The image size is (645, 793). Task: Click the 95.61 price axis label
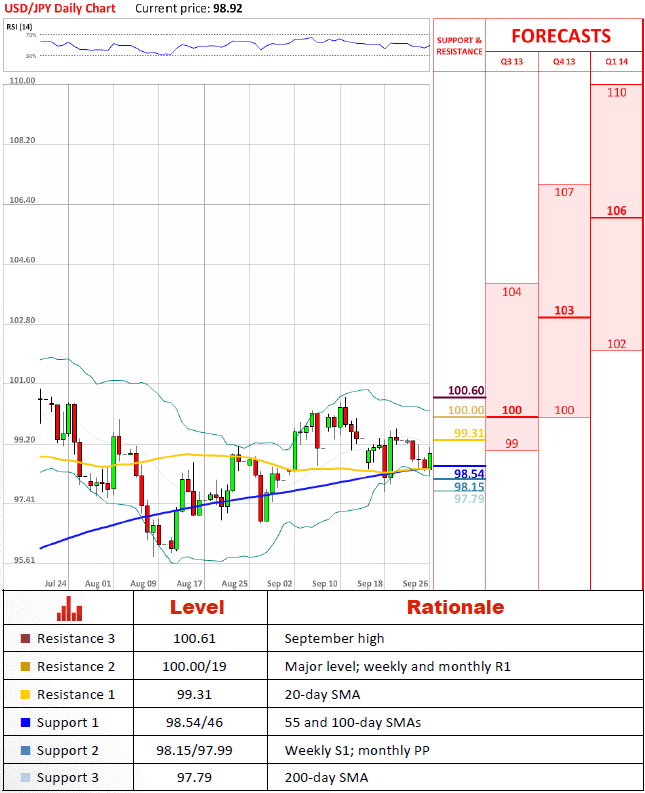coord(24,560)
